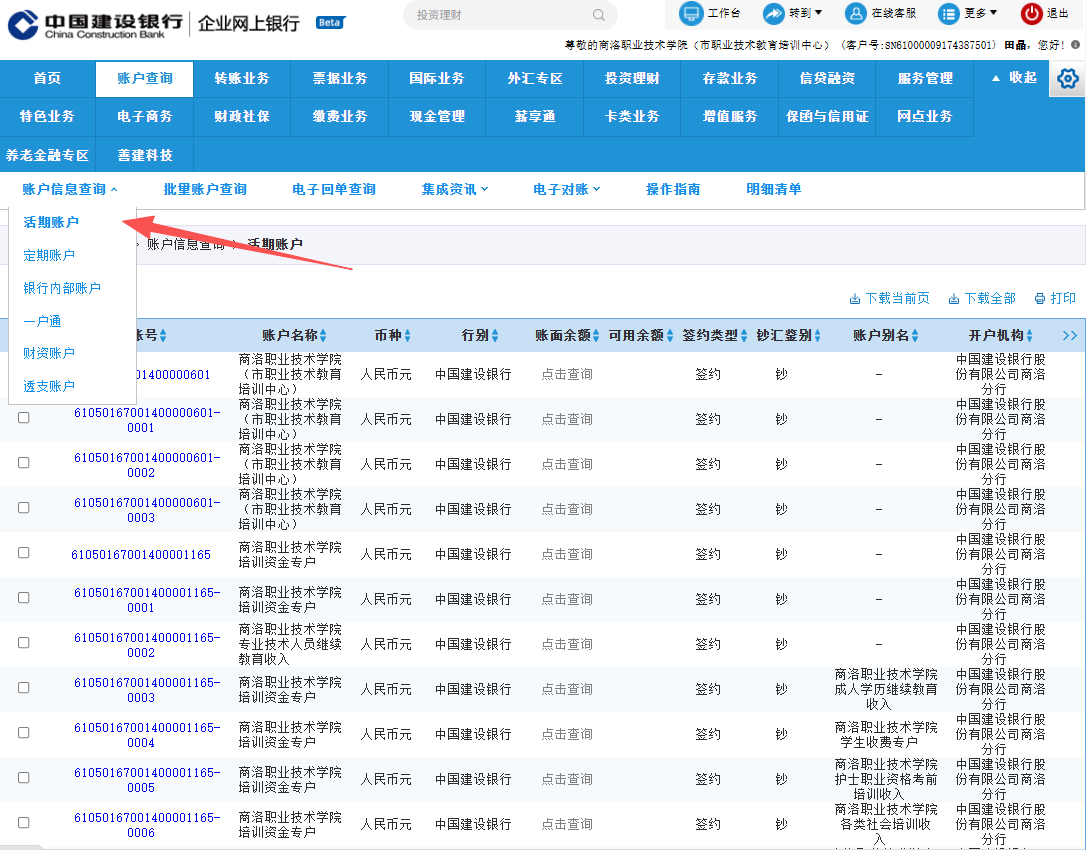
Task: Open the settings gear icon
Action: (1067, 78)
